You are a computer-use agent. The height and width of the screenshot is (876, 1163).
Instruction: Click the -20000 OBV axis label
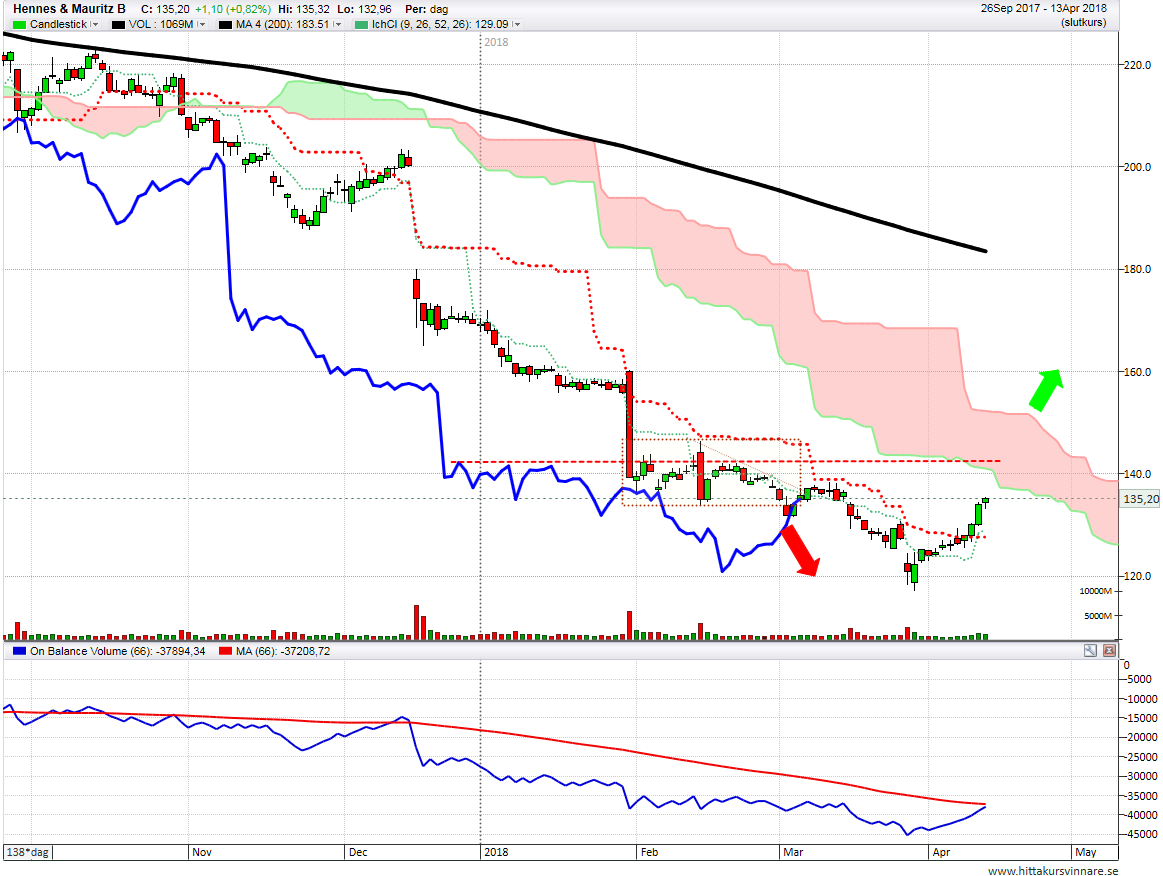[1141, 737]
